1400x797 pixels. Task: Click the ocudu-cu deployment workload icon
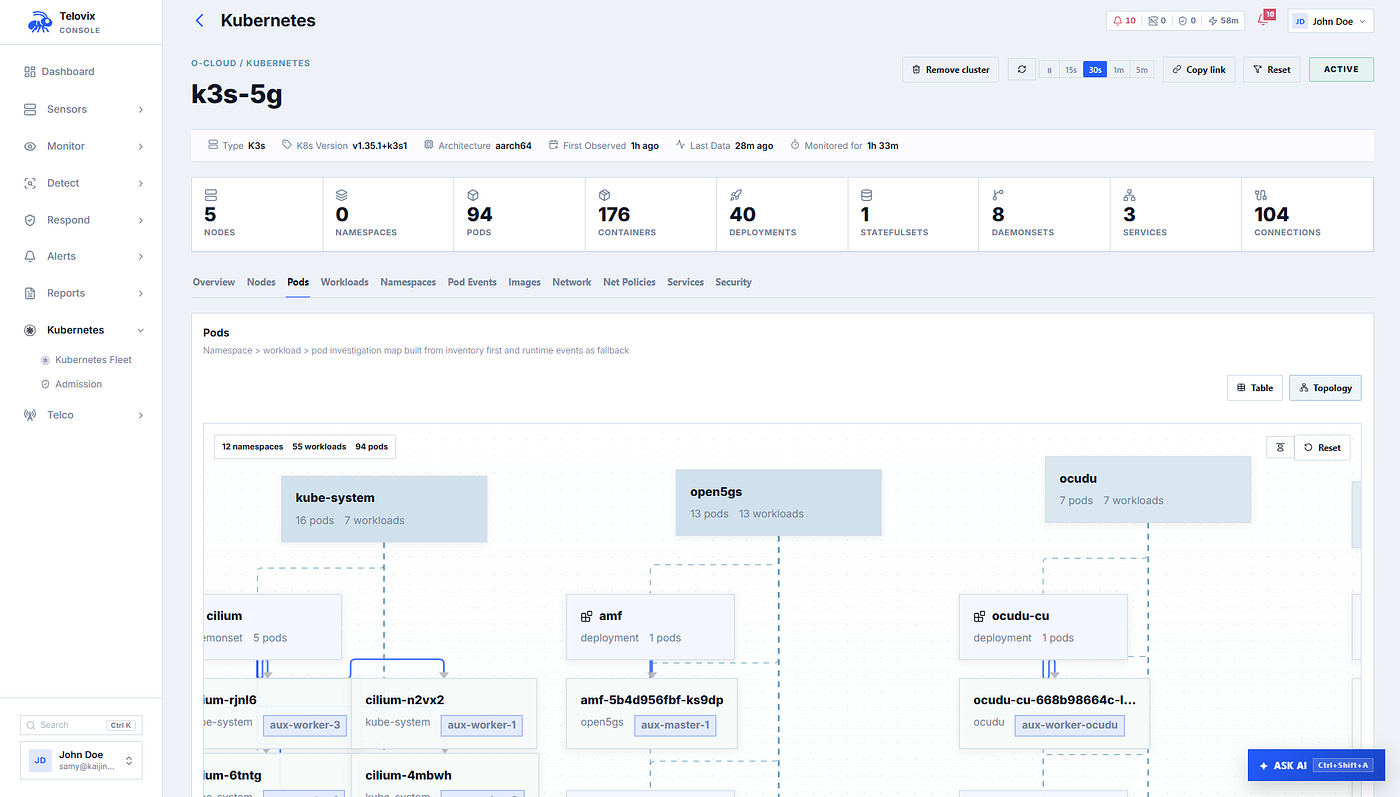[x=980, y=617]
